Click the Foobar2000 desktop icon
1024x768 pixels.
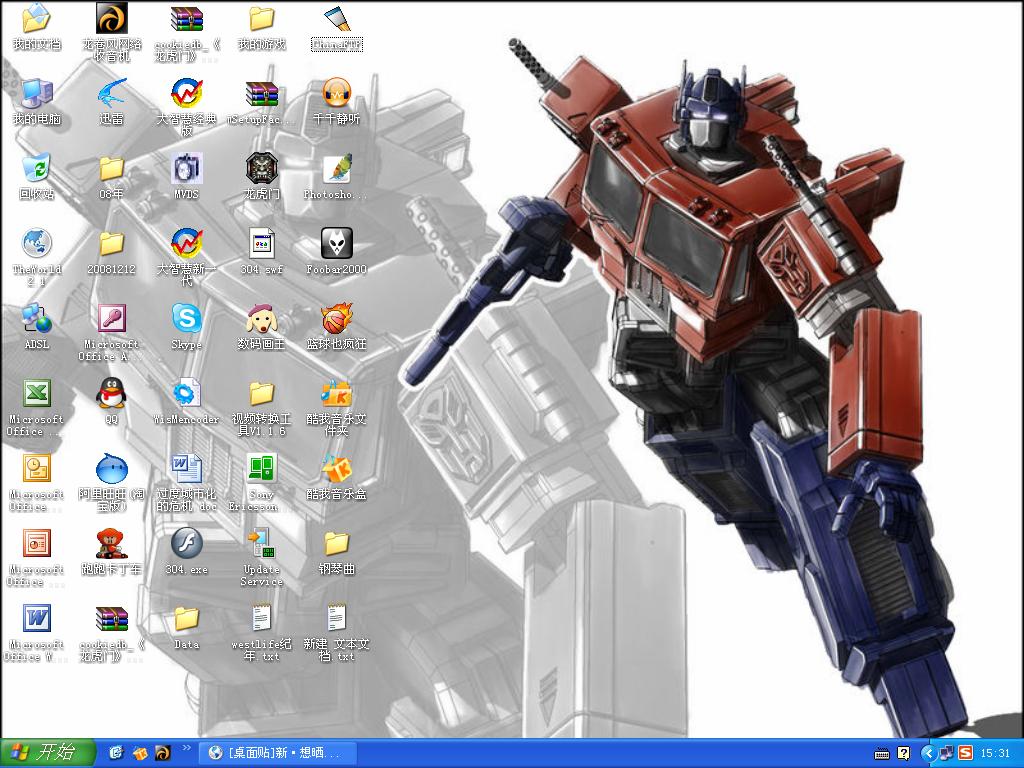point(337,244)
